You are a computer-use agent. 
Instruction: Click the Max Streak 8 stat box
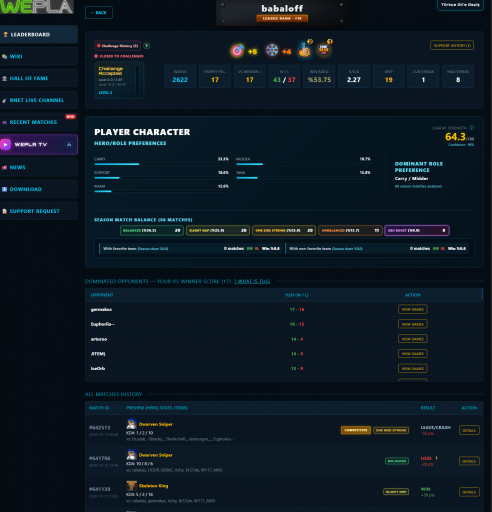click(x=458, y=77)
